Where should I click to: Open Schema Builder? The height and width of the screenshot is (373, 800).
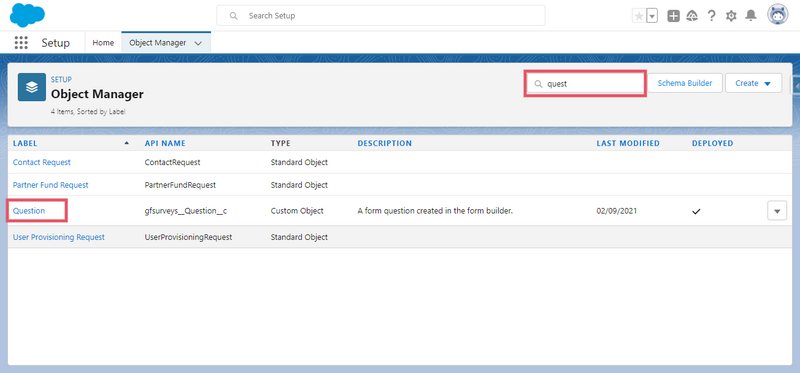(685, 83)
